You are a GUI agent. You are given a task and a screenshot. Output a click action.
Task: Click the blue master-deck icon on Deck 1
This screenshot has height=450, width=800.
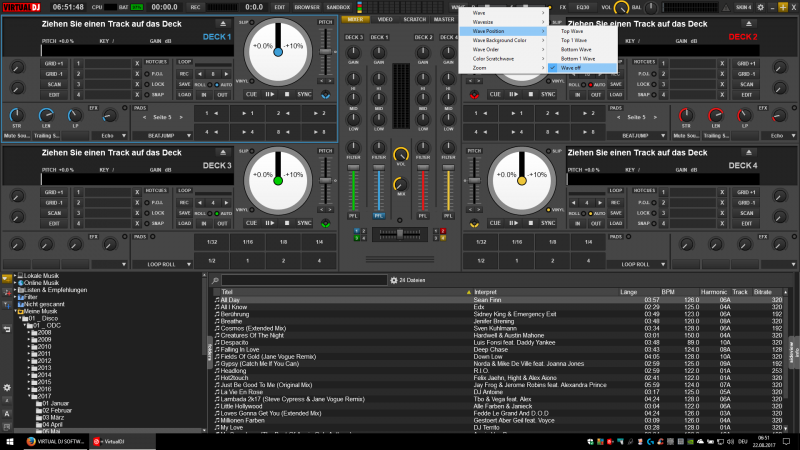pyautogui.click(x=326, y=95)
